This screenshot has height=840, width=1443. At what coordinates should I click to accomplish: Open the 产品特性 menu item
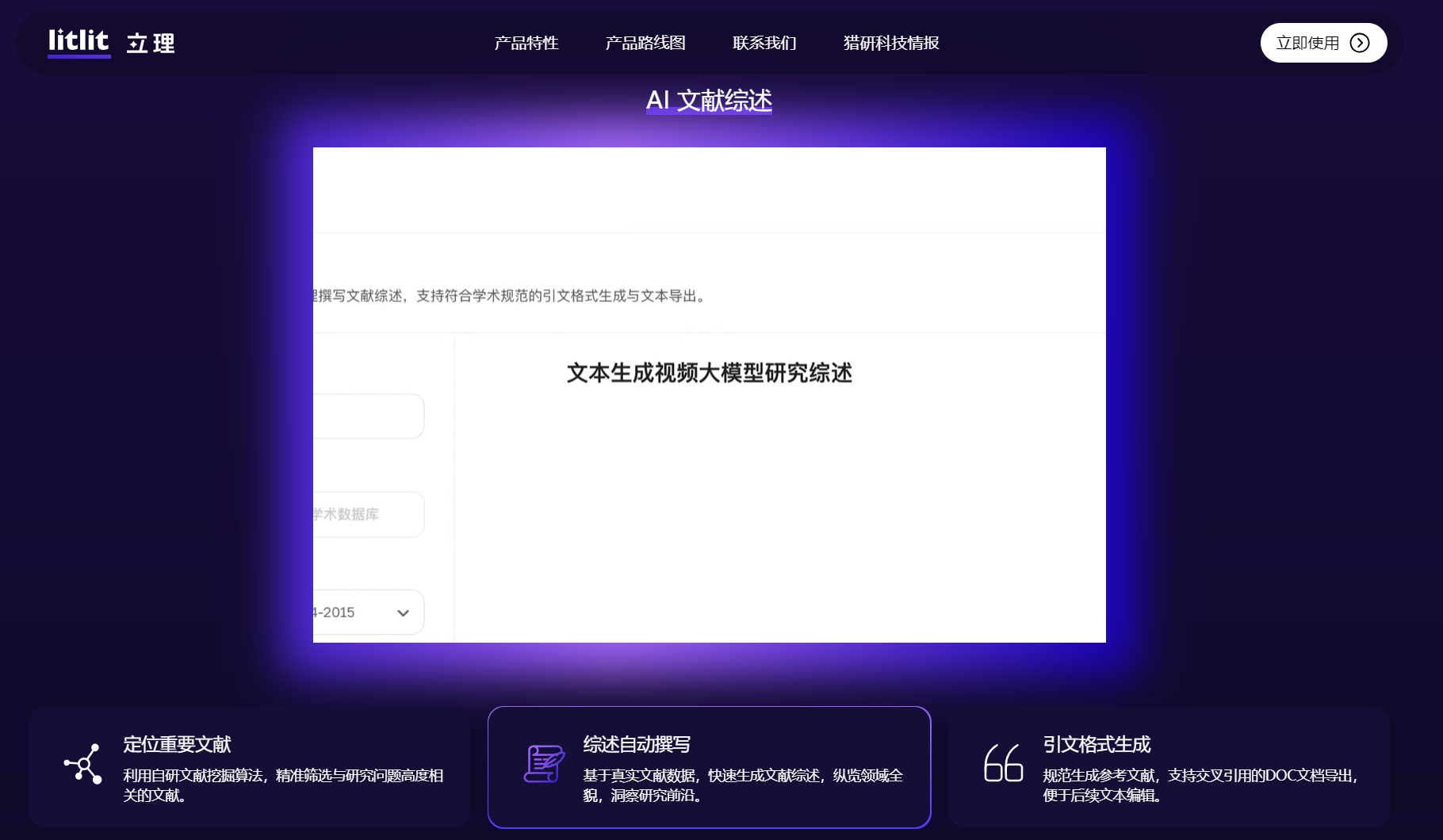tap(526, 43)
